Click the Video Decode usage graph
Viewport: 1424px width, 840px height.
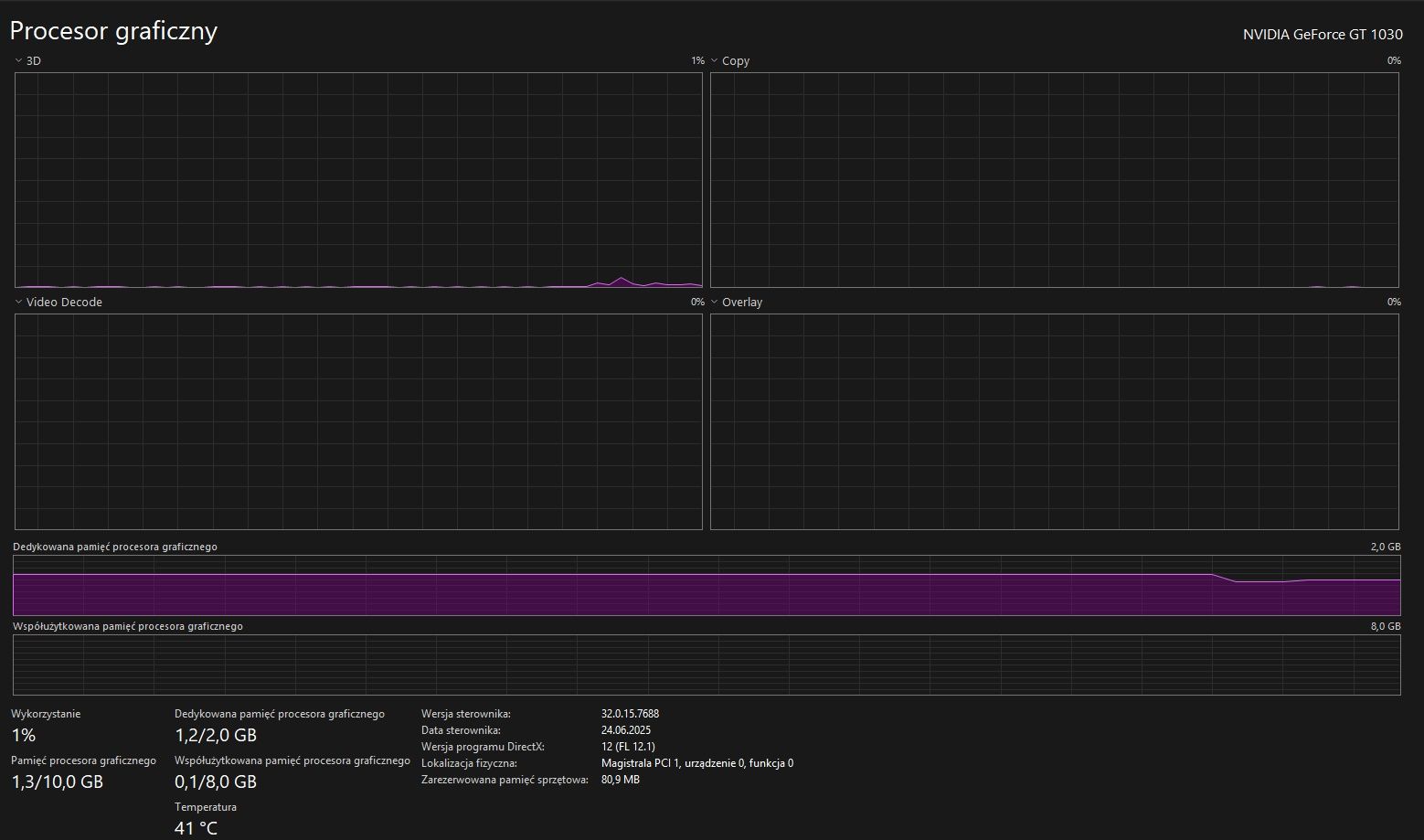358,421
